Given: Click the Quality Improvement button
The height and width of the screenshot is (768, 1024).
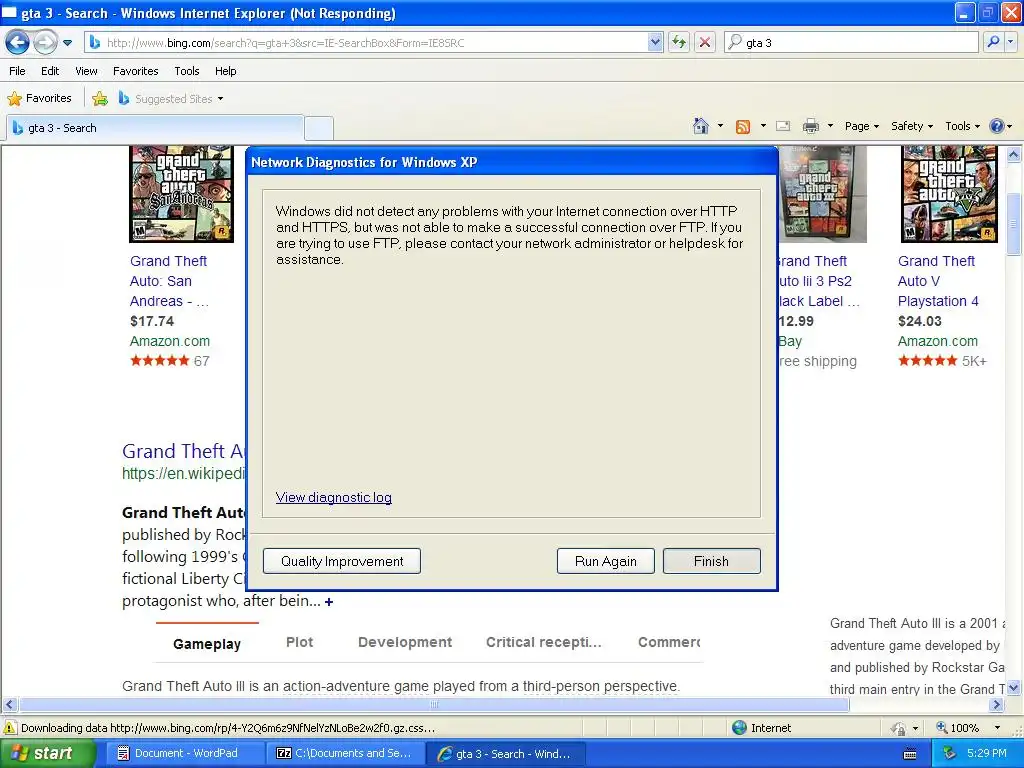Looking at the screenshot, I should (342, 561).
